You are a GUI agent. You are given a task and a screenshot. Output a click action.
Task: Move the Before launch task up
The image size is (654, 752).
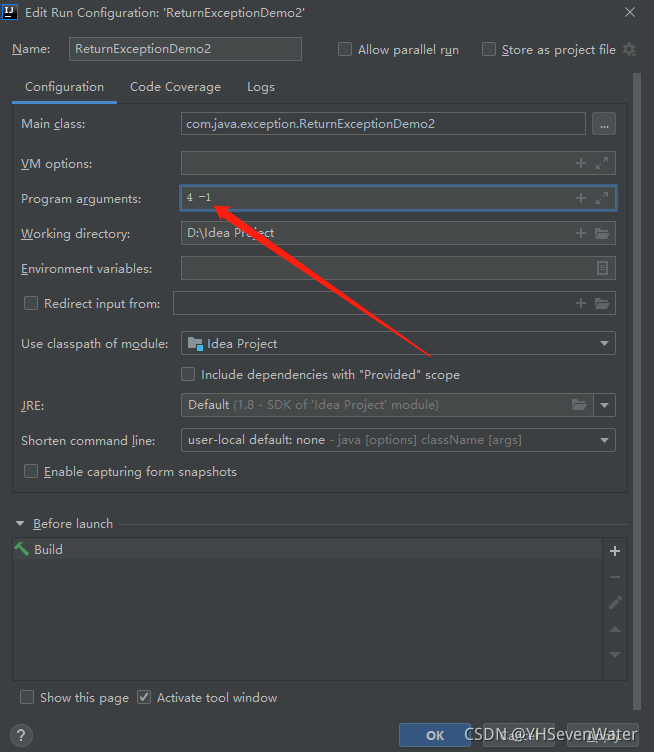(615, 629)
